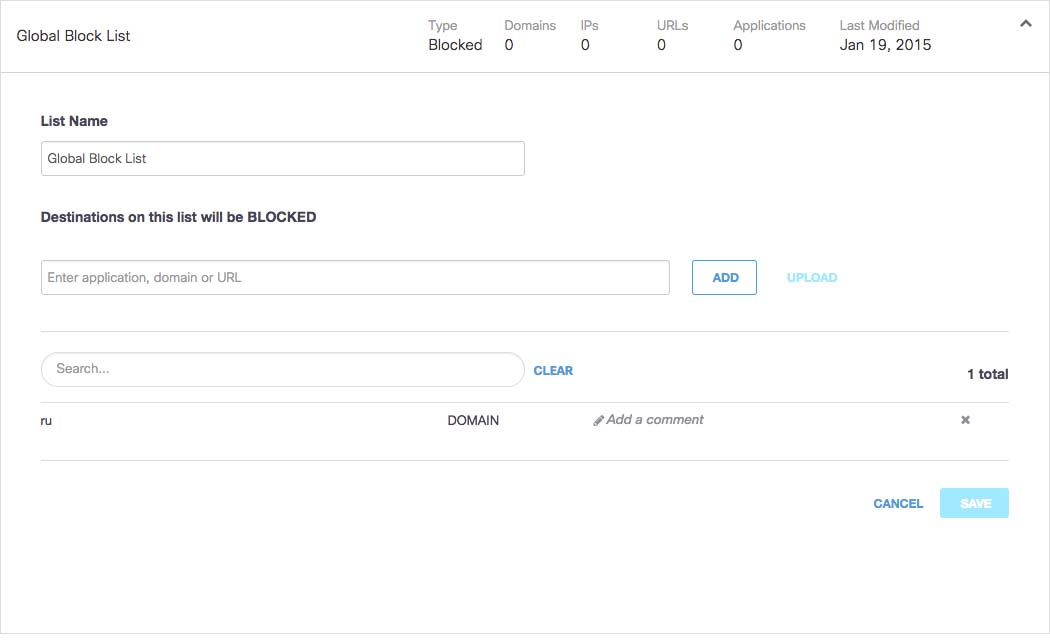1050x641 pixels.
Task: Click the ADD button
Action: click(x=725, y=277)
